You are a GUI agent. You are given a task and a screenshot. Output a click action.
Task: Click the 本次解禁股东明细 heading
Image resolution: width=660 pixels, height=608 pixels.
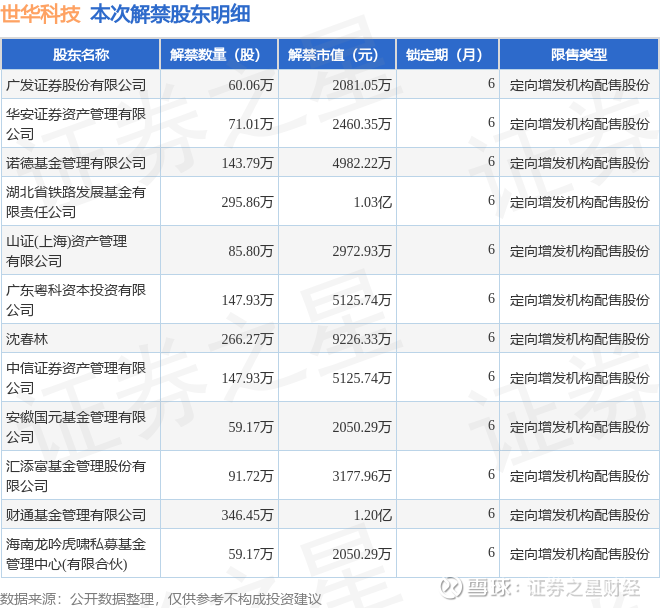170,14
